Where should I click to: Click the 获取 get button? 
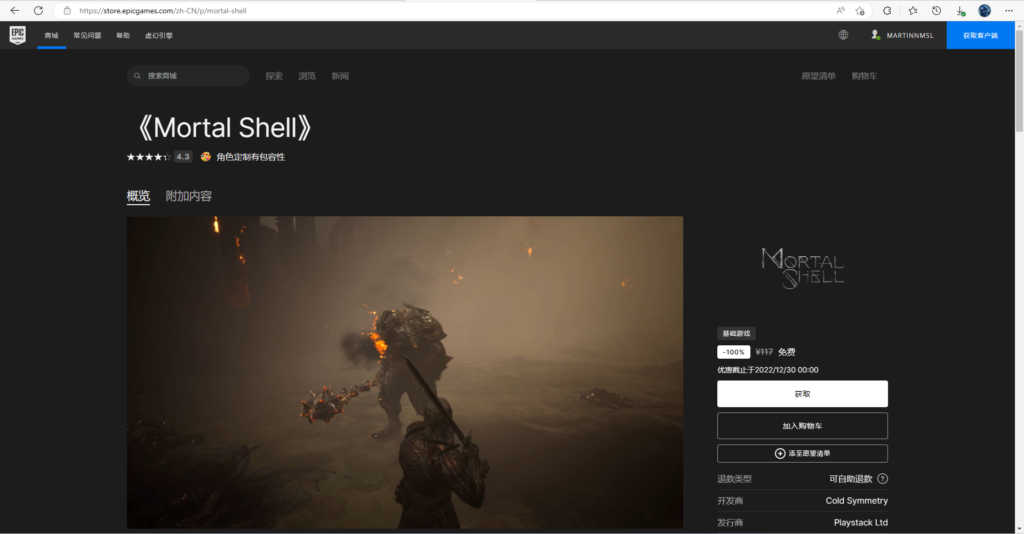click(803, 394)
